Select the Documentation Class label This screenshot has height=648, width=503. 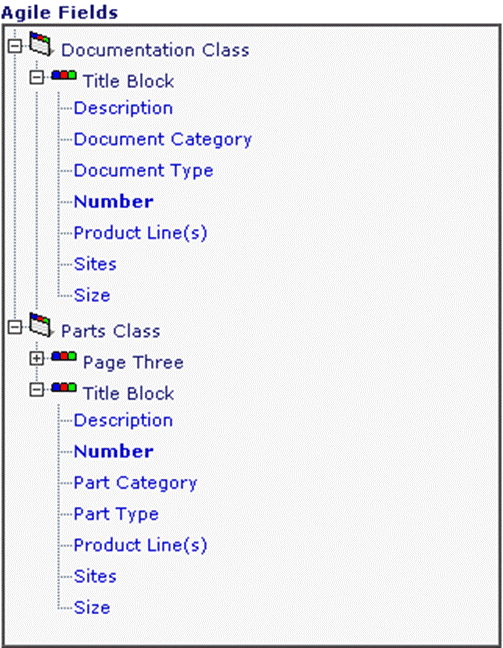point(155,50)
